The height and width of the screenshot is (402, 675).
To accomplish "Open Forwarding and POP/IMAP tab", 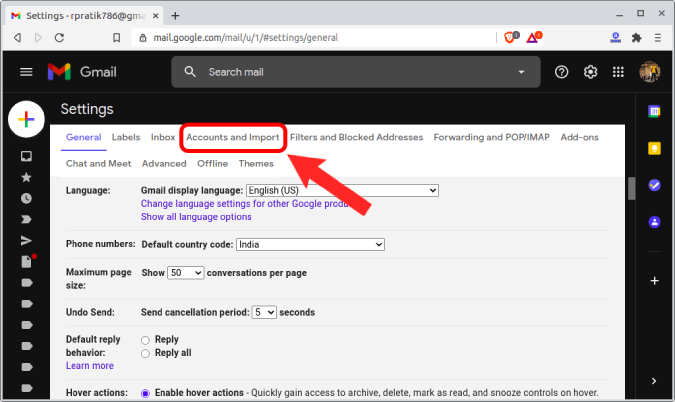I will point(492,137).
